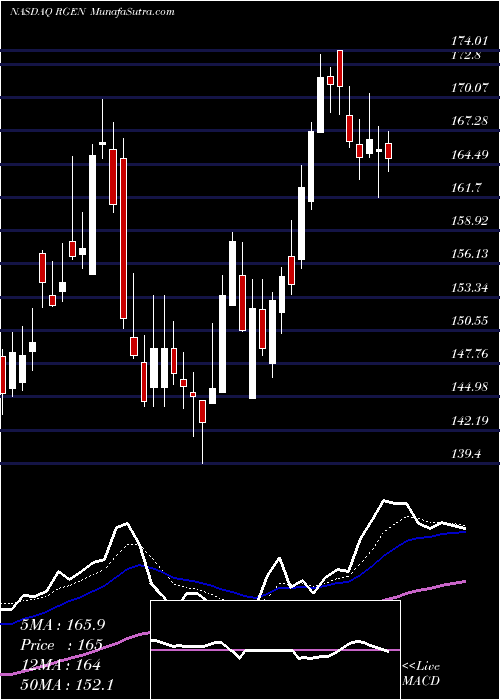Select the 172.8 price level label
Screen dimensions: 500x700
coord(466,55)
